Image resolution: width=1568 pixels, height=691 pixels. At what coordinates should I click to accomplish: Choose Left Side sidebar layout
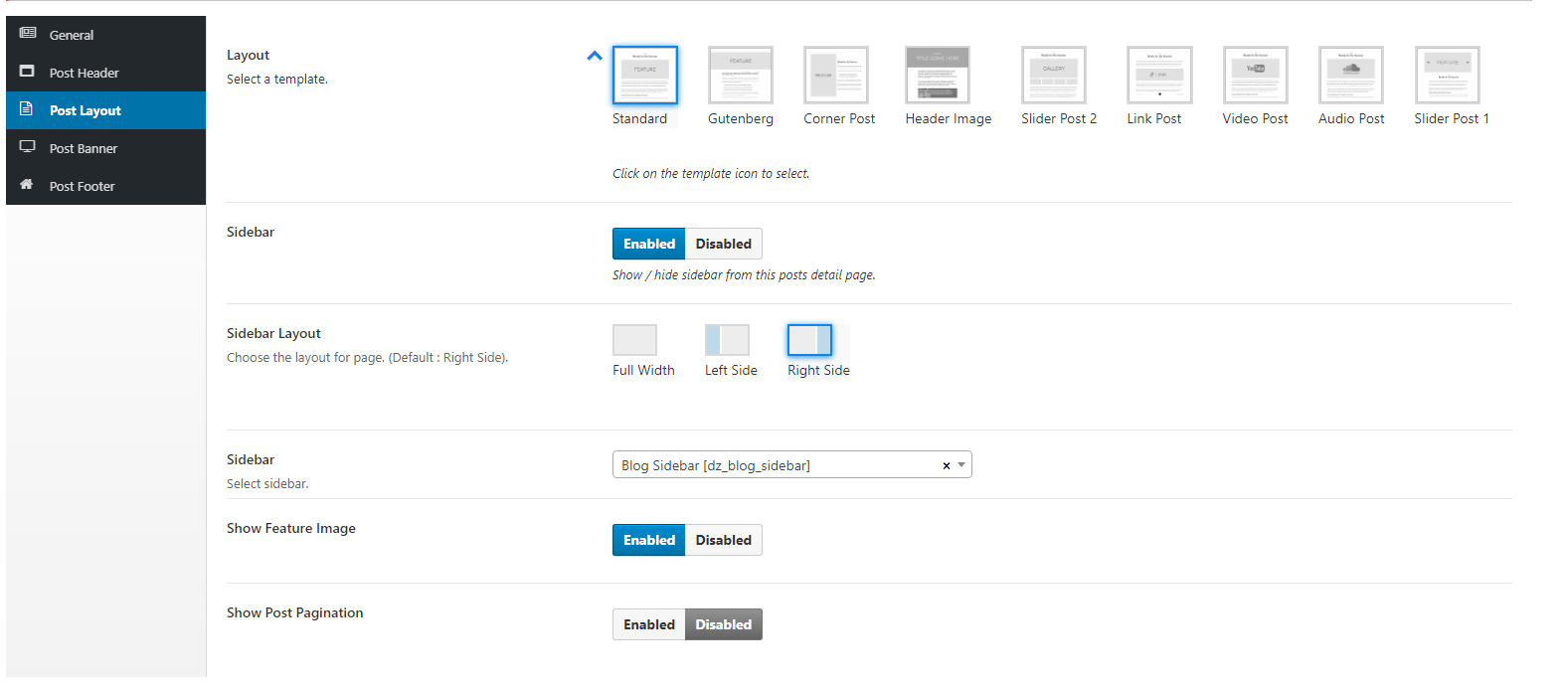point(727,340)
